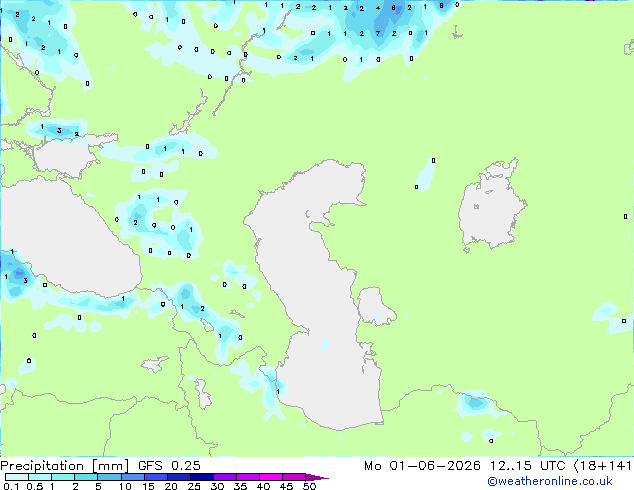Pick the purple swatch between 30 and 35

(224, 477)
